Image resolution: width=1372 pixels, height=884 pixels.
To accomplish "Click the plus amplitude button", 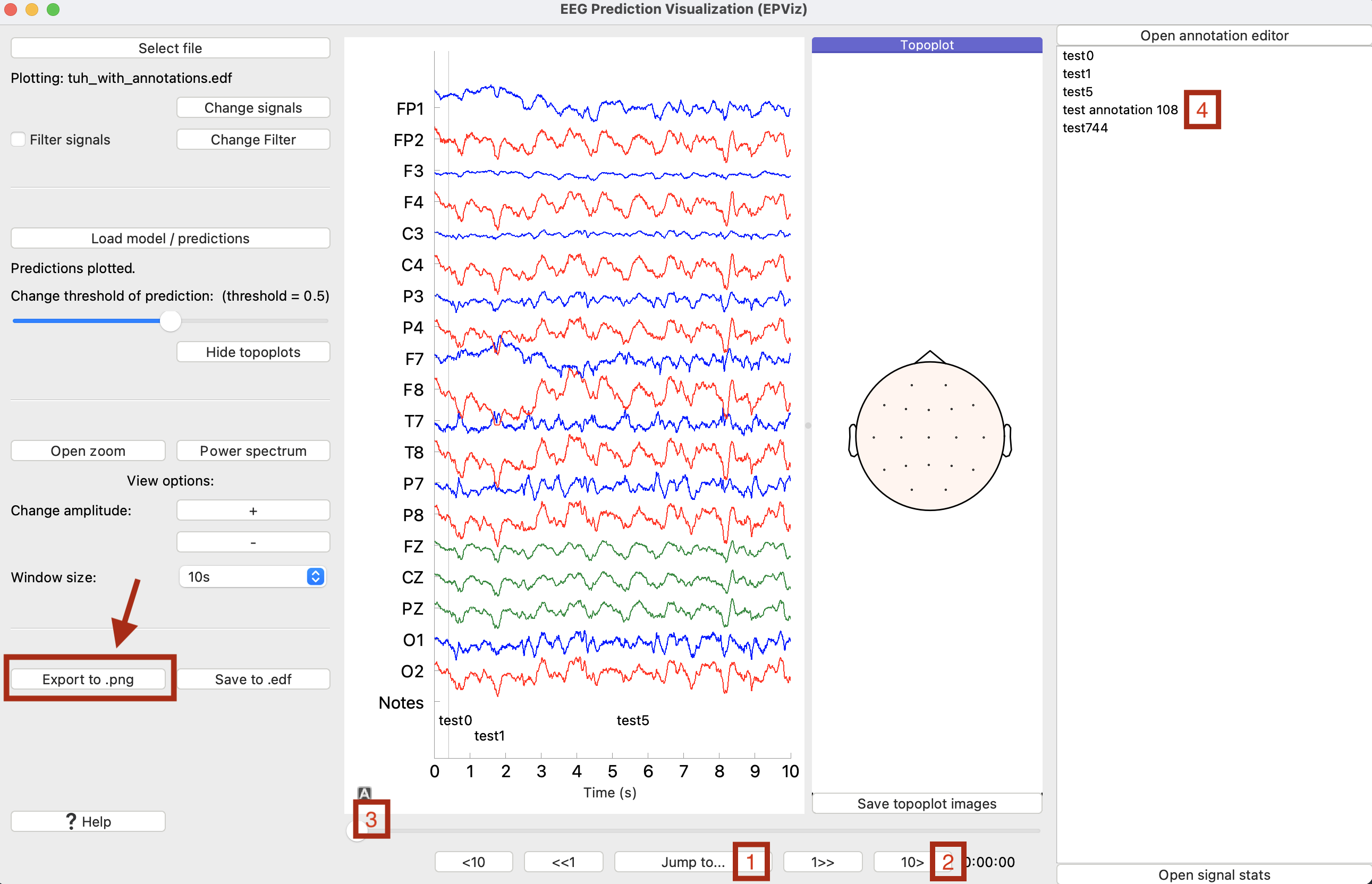I will (x=252, y=511).
